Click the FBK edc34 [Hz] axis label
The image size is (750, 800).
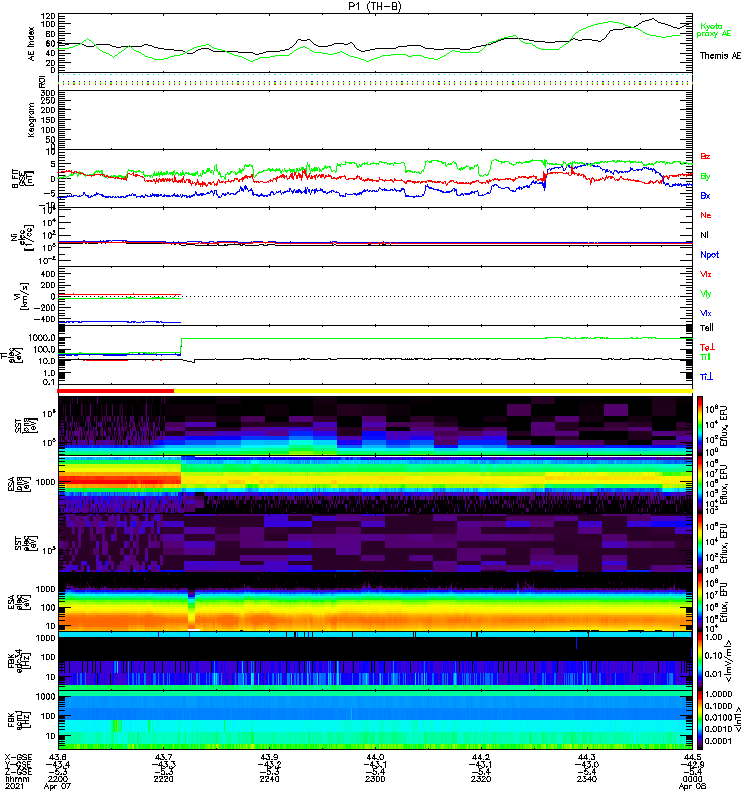(x=18, y=661)
